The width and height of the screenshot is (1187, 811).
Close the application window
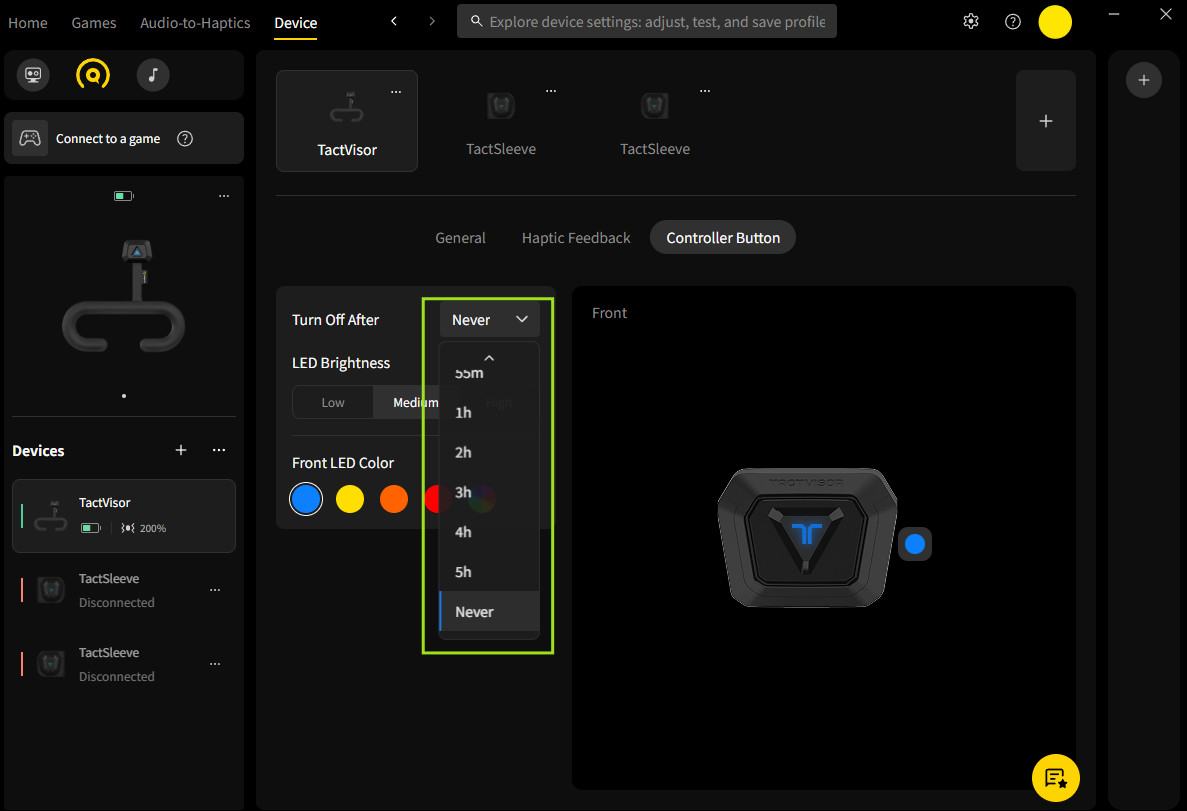point(1166,14)
